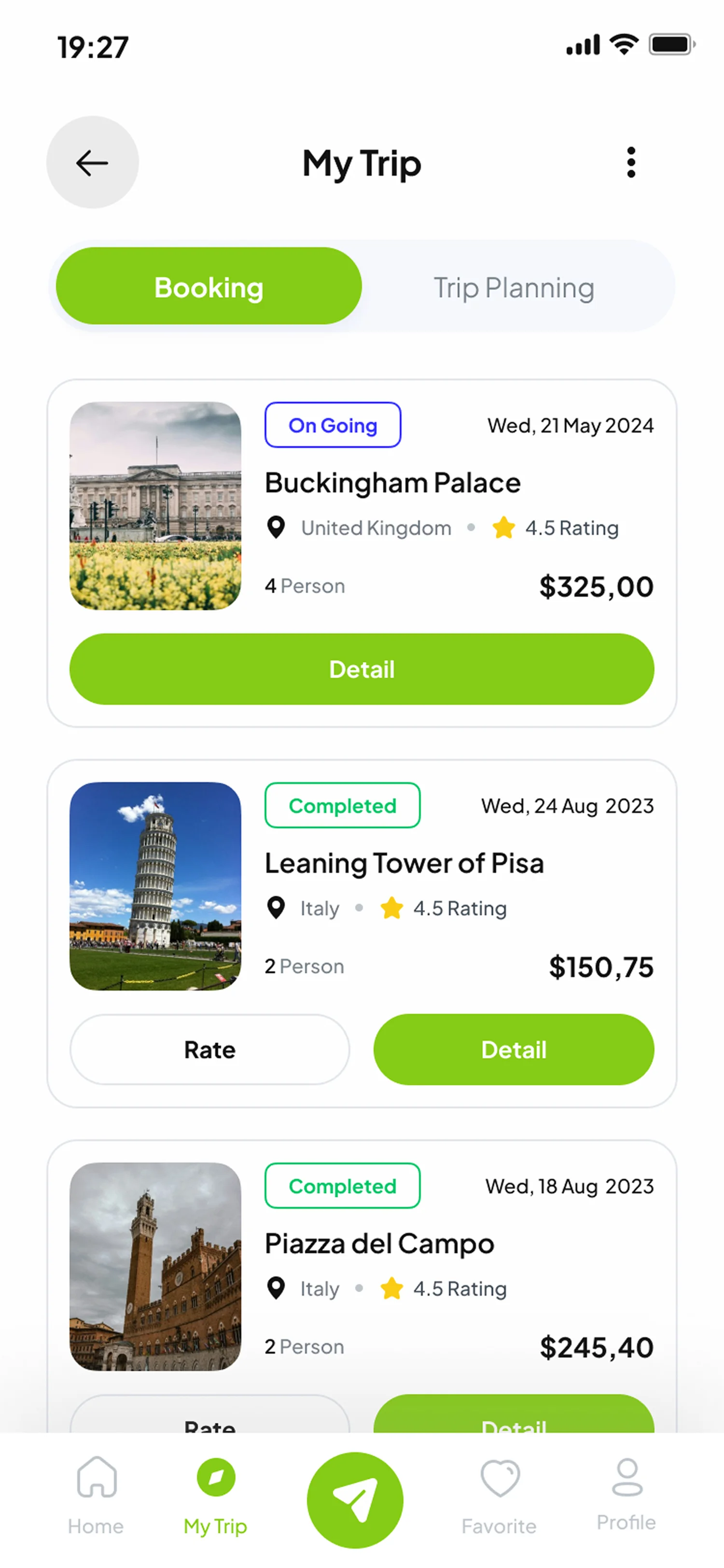The image size is (724, 1568).
Task: Open Detail for Buckingham Palace booking
Action: tap(362, 669)
